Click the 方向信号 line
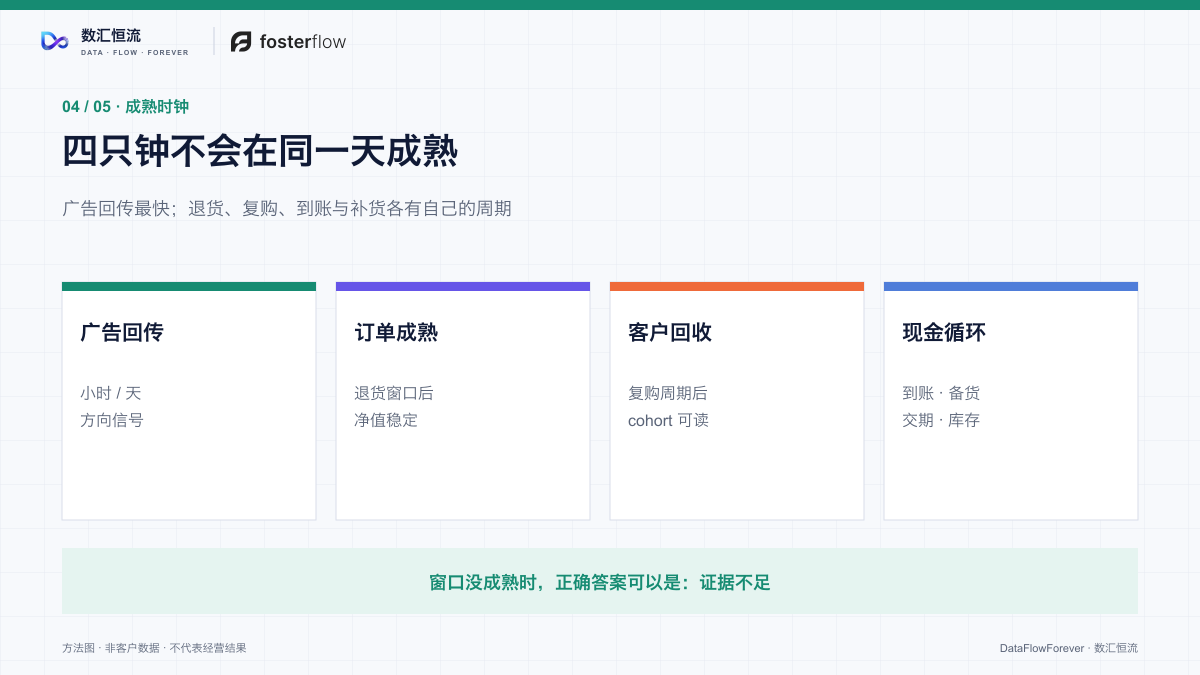Viewport: 1200px width, 675px height. pos(112,420)
